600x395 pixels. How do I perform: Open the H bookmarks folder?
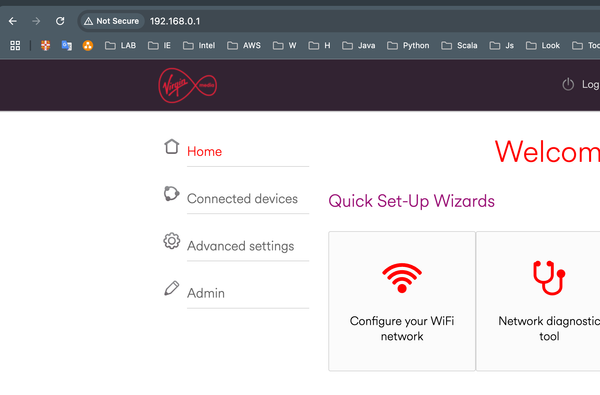pos(320,46)
